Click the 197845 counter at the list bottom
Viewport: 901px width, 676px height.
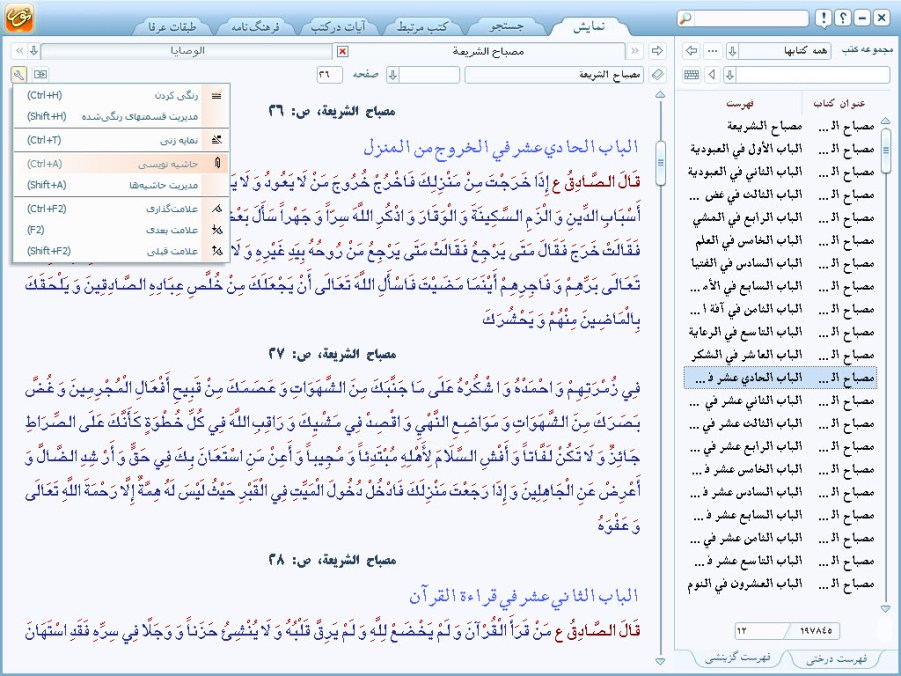point(816,631)
